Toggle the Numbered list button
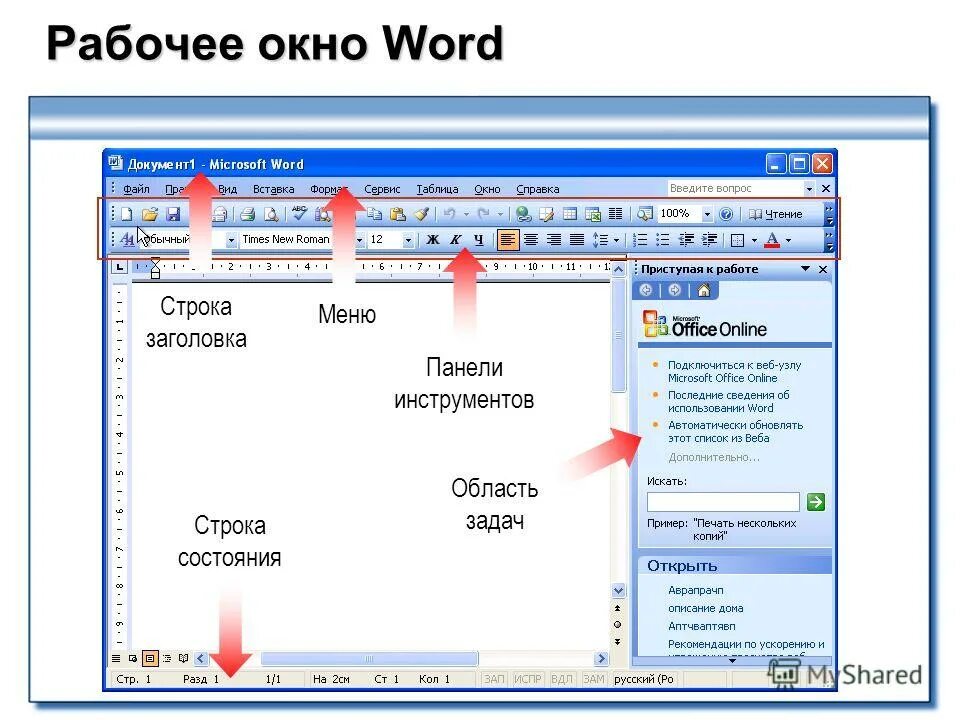The height and width of the screenshot is (720, 960). pos(640,239)
